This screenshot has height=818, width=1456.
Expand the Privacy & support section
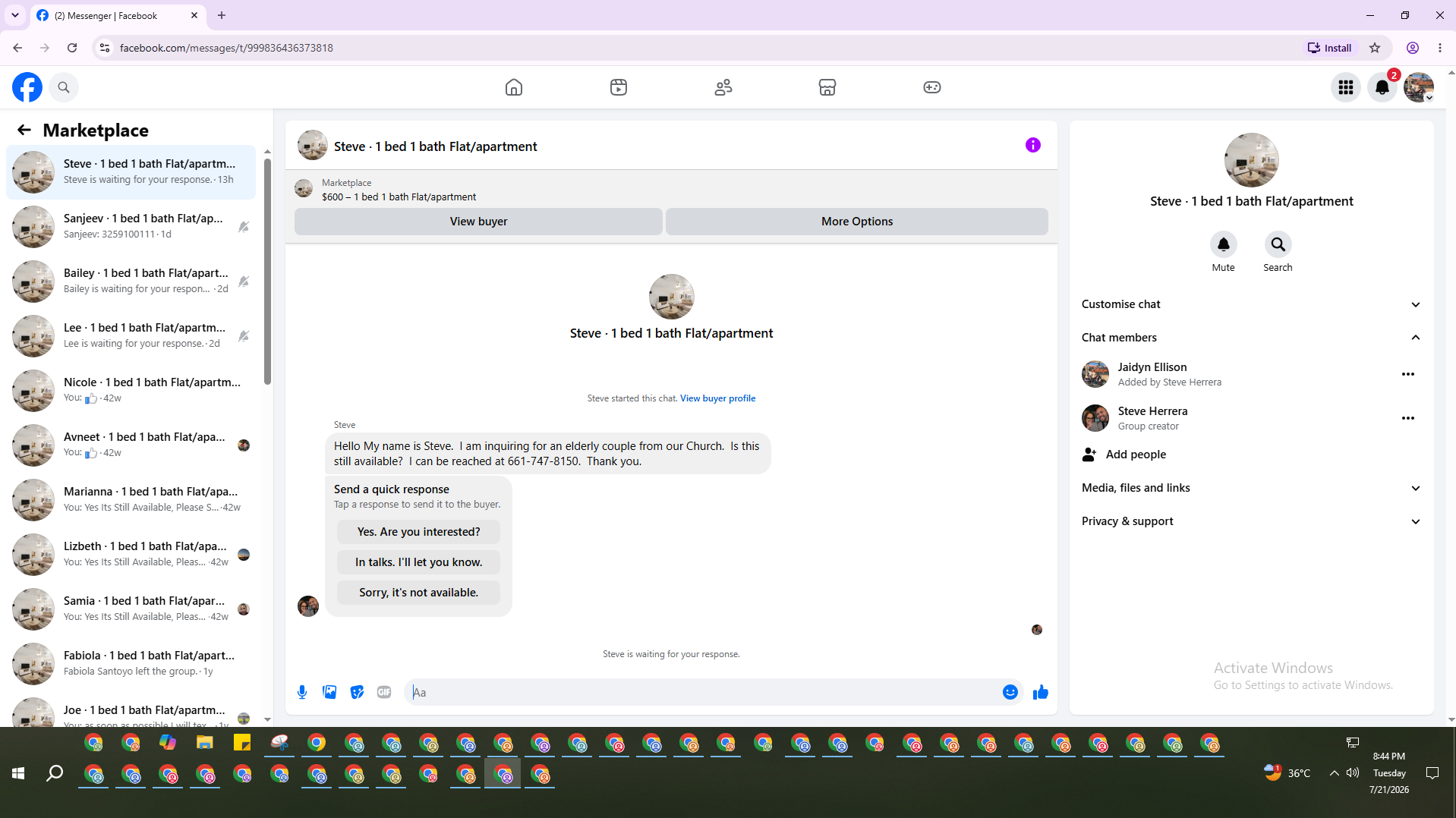pyautogui.click(x=1251, y=521)
